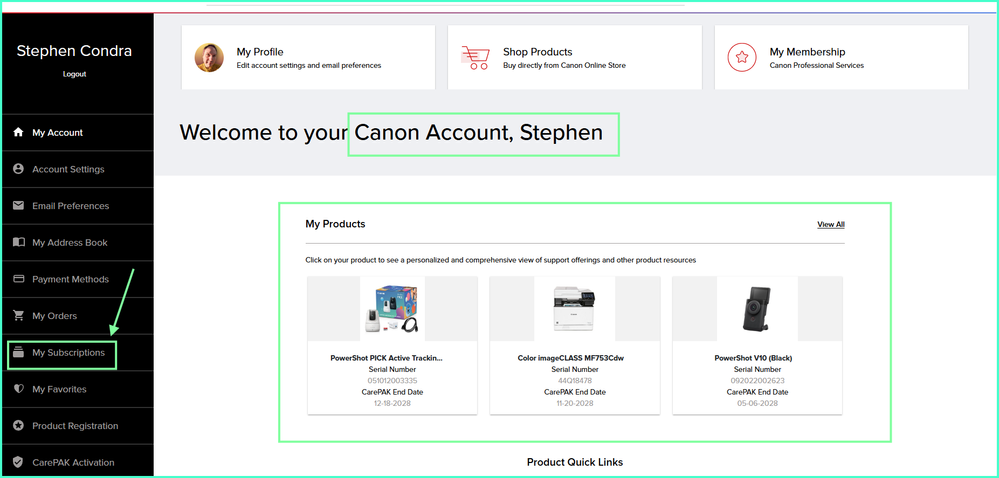Click Buy directly from Canon Online Store text
The height and width of the screenshot is (478, 999).
pyautogui.click(x=564, y=65)
